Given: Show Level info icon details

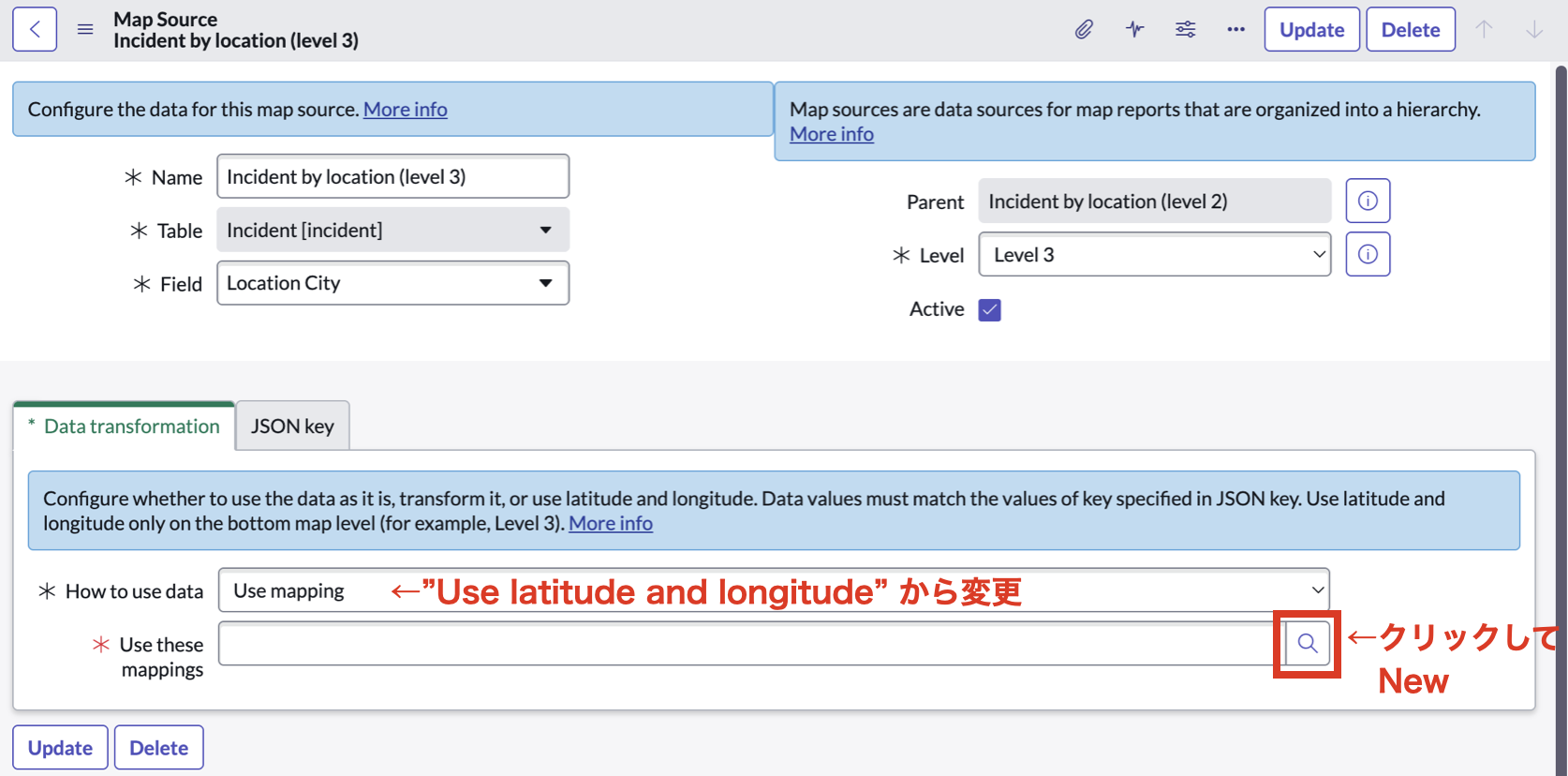Looking at the screenshot, I should click(x=1368, y=254).
